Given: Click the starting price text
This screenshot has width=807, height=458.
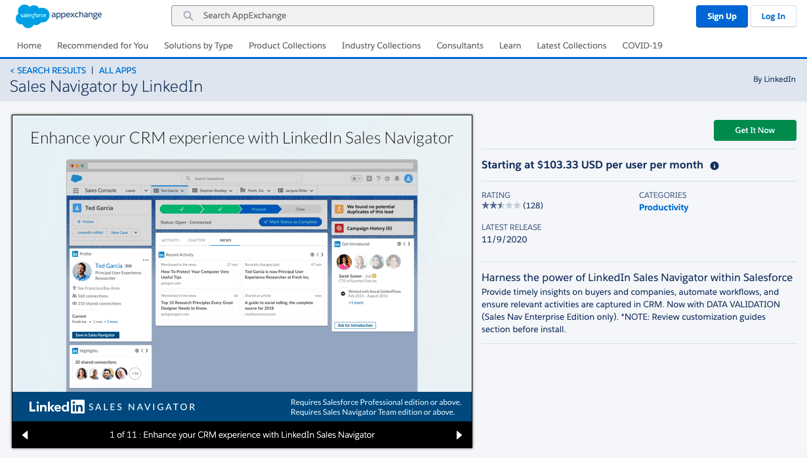Looking at the screenshot, I should (x=592, y=165).
